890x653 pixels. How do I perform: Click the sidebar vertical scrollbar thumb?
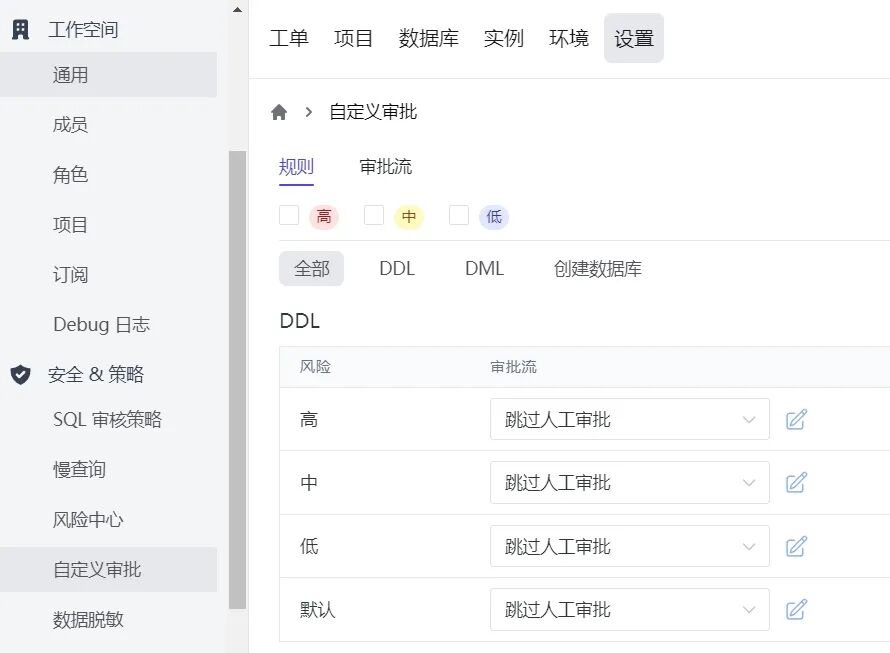[x=237, y=380]
